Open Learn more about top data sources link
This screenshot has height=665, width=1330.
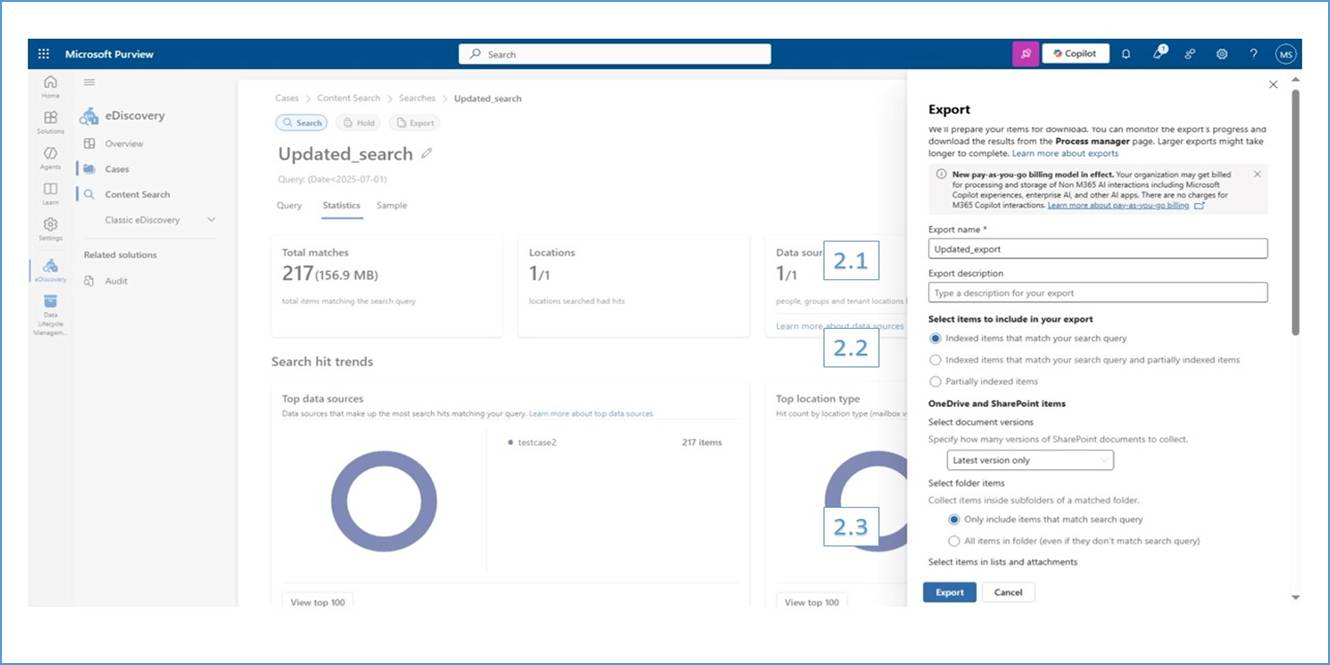[x=590, y=413]
